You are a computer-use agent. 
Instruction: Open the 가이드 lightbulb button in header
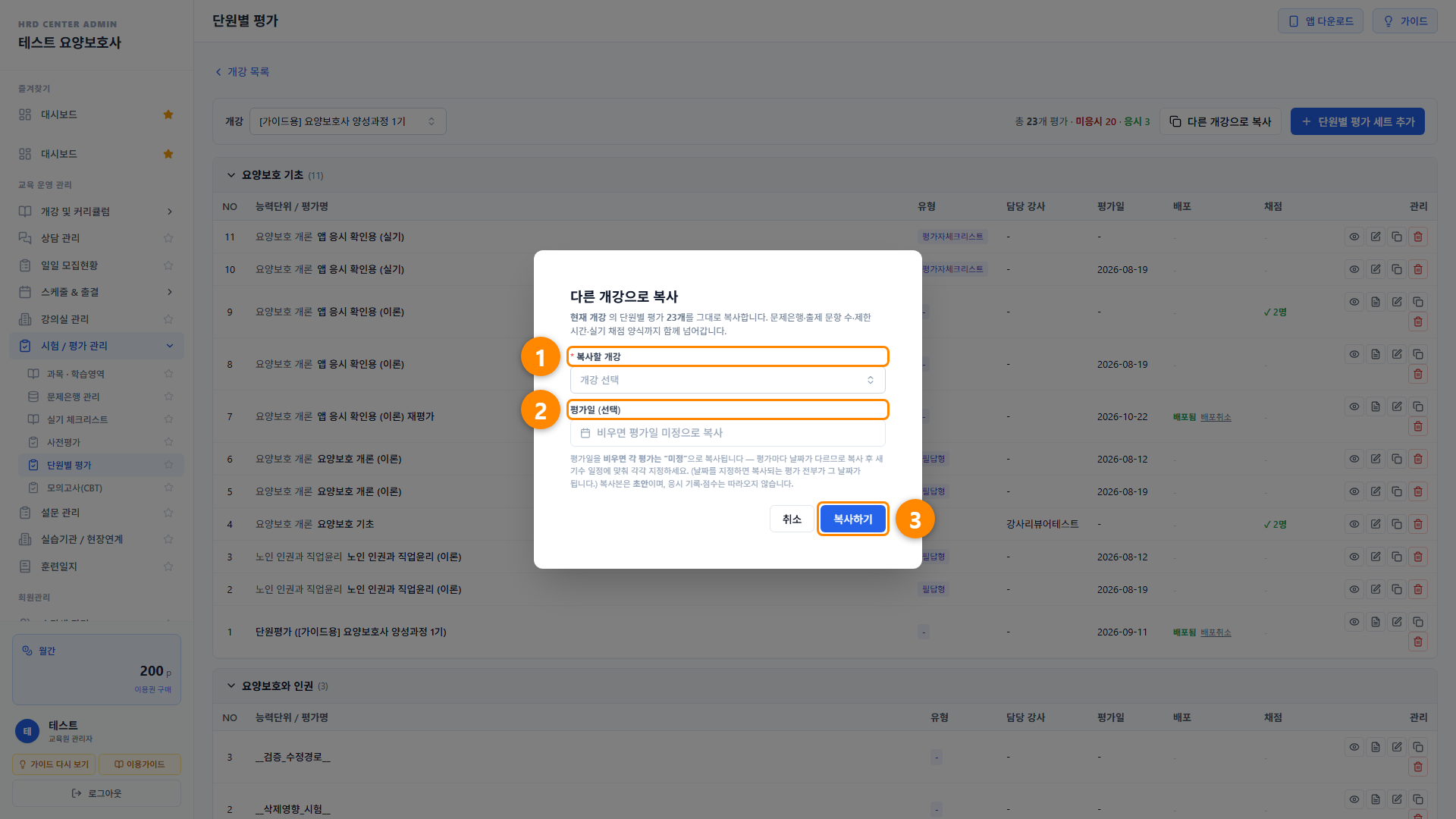click(1404, 21)
